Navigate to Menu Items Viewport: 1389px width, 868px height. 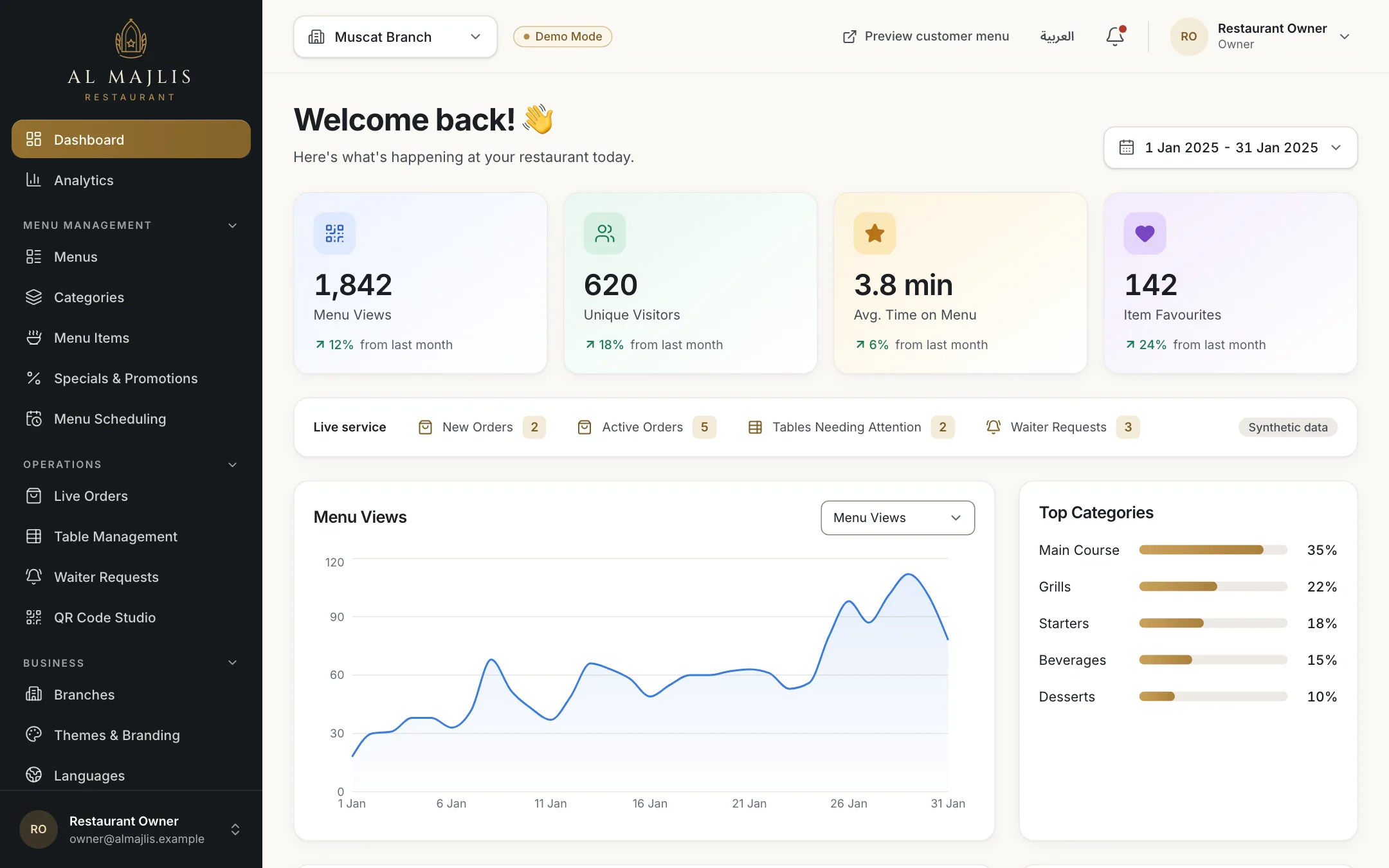pyautogui.click(x=131, y=338)
